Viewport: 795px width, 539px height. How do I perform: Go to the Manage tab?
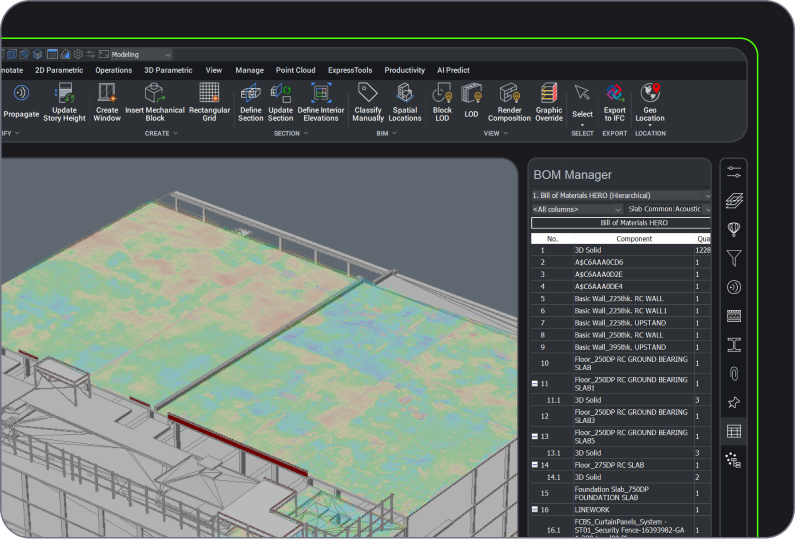pyautogui.click(x=249, y=70)
